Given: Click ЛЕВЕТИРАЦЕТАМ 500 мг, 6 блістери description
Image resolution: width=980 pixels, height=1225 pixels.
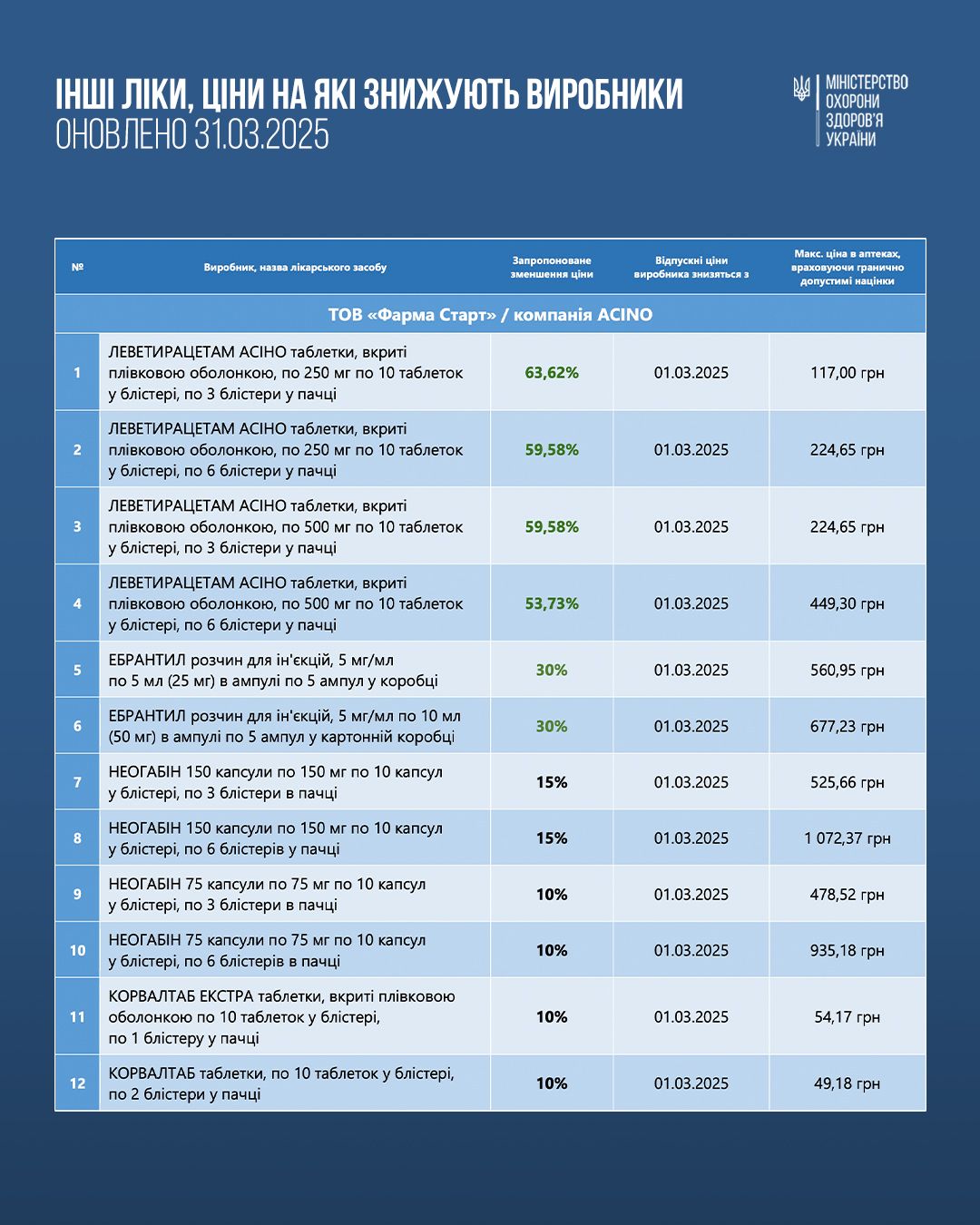Looking at the screenshot, I should pyautogui.click(x=286, y=604).
